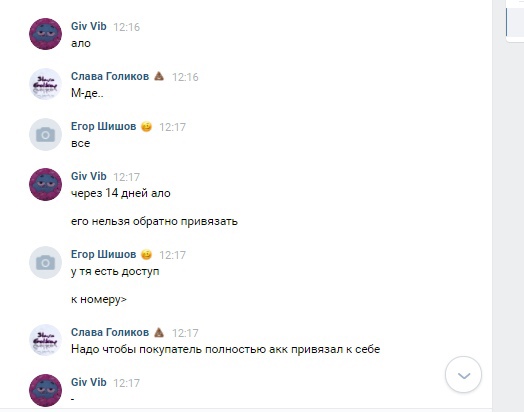This screenshot has height=412, width=524.
Task: Click the emoji next to Слава Голиков's name at 12:16
Action: tap(159, 76)
